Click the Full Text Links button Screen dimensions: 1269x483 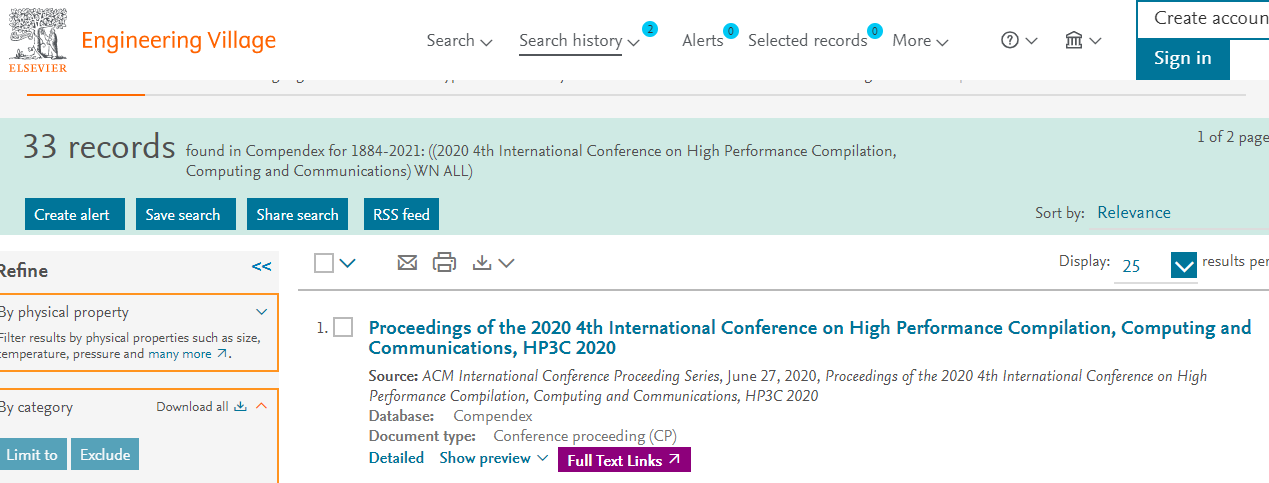tap(624, 460)
